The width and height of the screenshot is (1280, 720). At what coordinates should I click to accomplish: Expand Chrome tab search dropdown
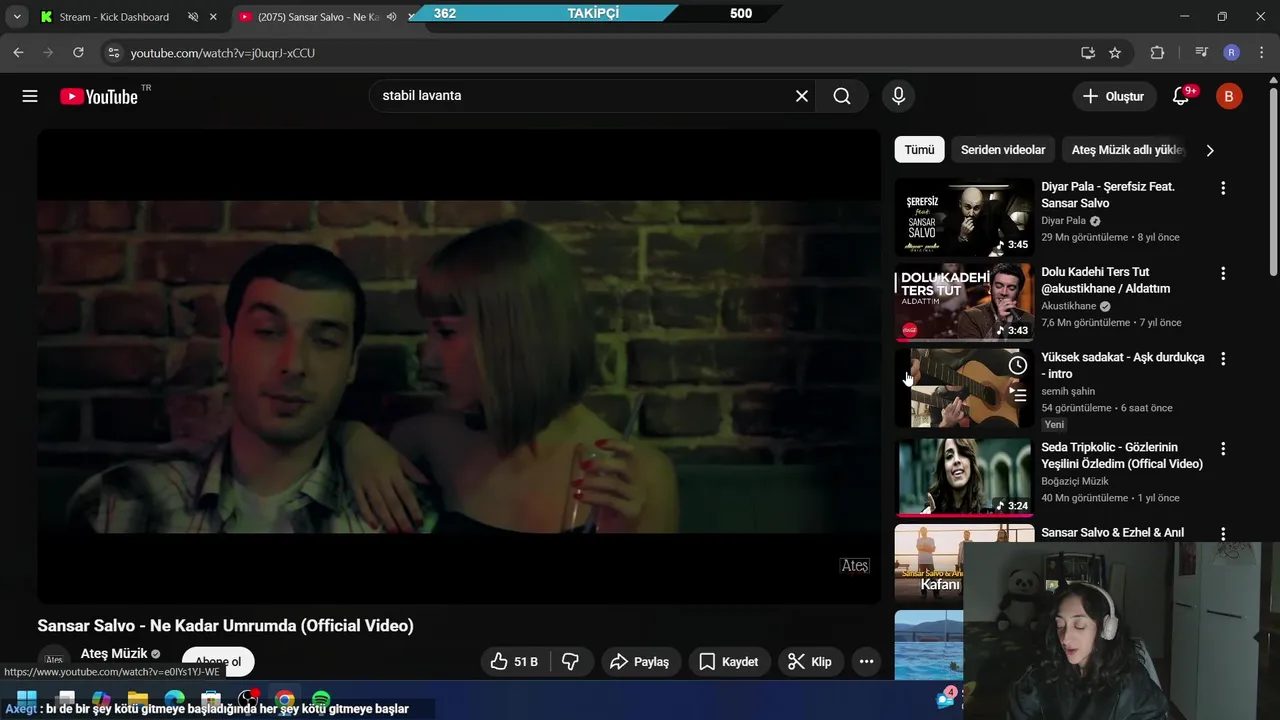pyautogui.click(x=17, y=17)
